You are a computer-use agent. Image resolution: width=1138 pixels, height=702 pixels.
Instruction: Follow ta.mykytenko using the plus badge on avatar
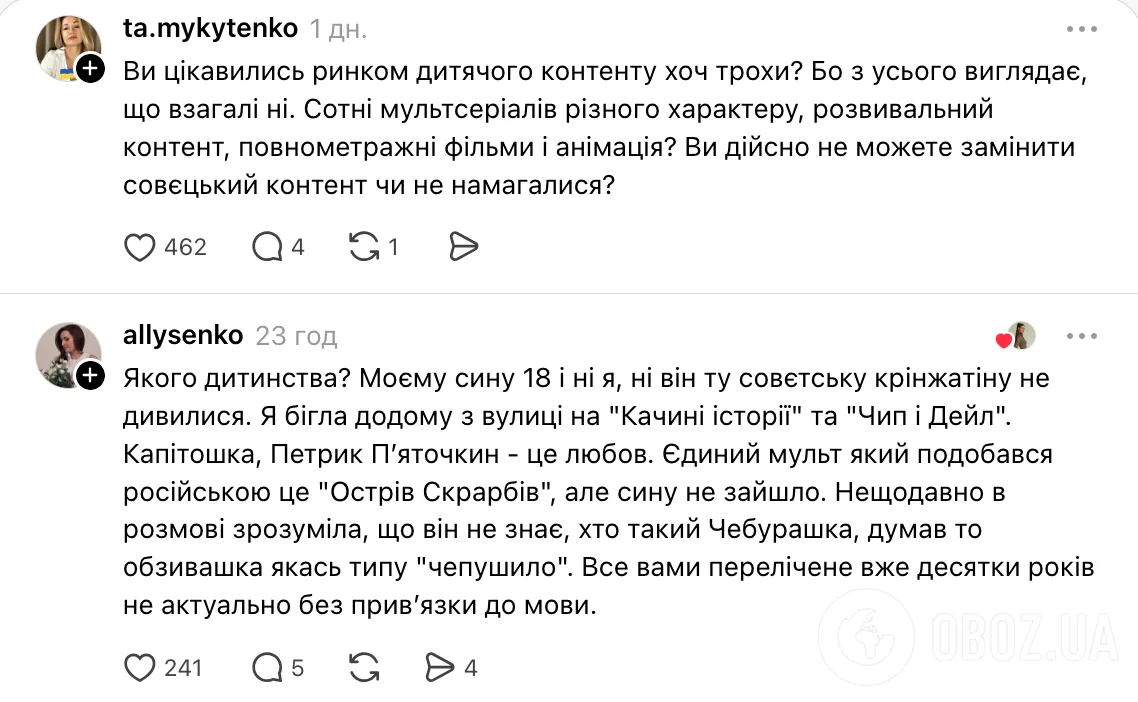tap(91, 70)
